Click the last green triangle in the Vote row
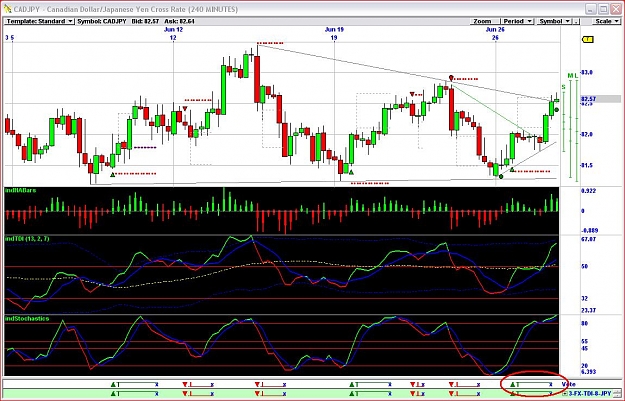This screenshot has width=625, height=401. (x=512, y=384)
